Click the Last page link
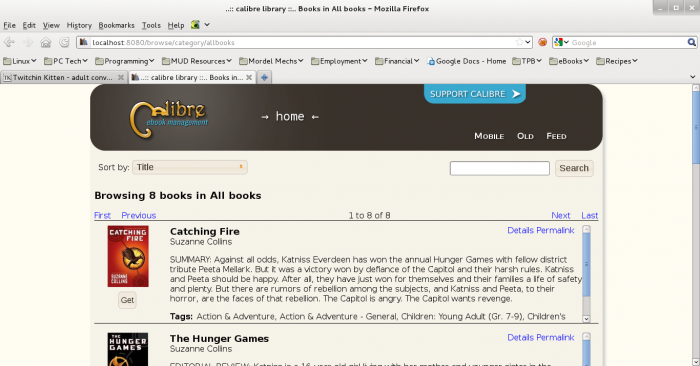Image resolution: width=700 pixels, height=366 pixels. coord(589,215)
